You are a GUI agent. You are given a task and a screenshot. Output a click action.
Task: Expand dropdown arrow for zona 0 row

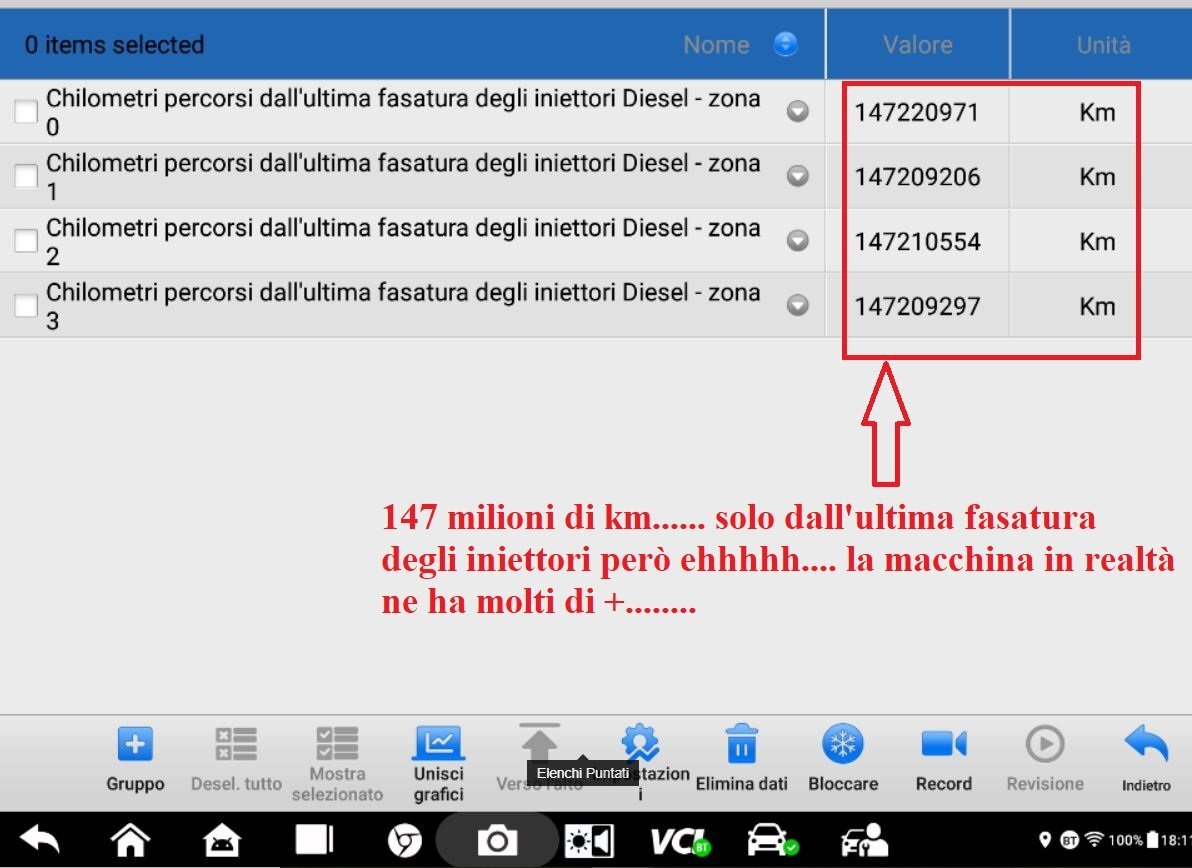click(x=797, y=112)
